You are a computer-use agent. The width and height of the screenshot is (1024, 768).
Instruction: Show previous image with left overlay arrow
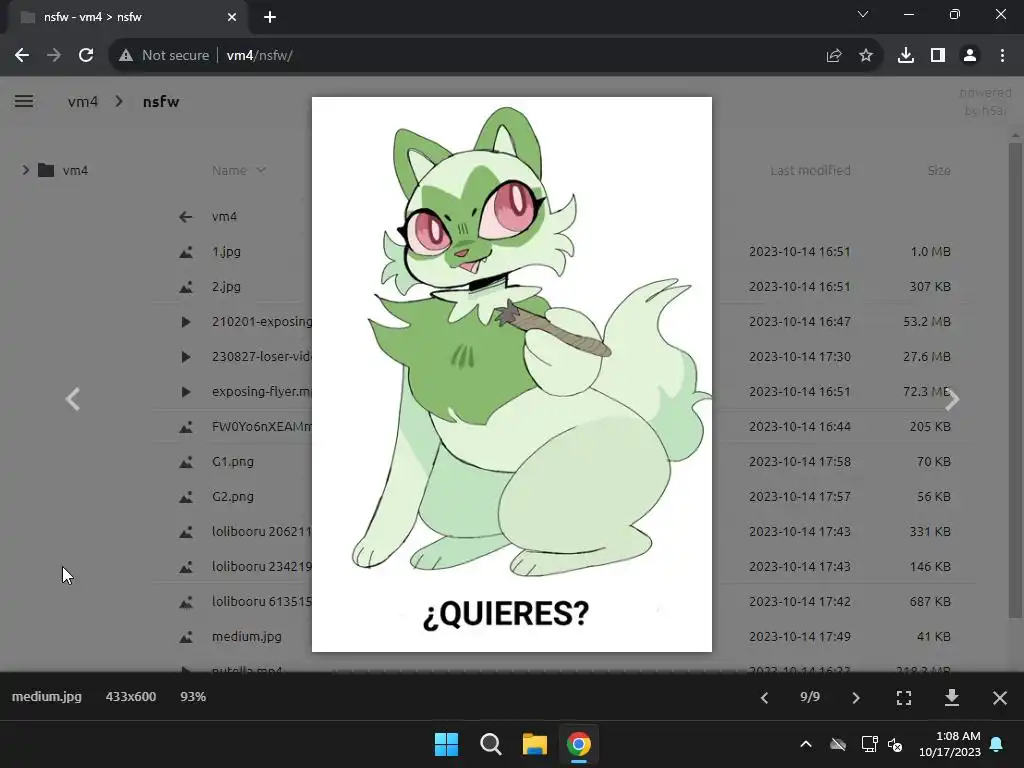(x=72, y=399)
